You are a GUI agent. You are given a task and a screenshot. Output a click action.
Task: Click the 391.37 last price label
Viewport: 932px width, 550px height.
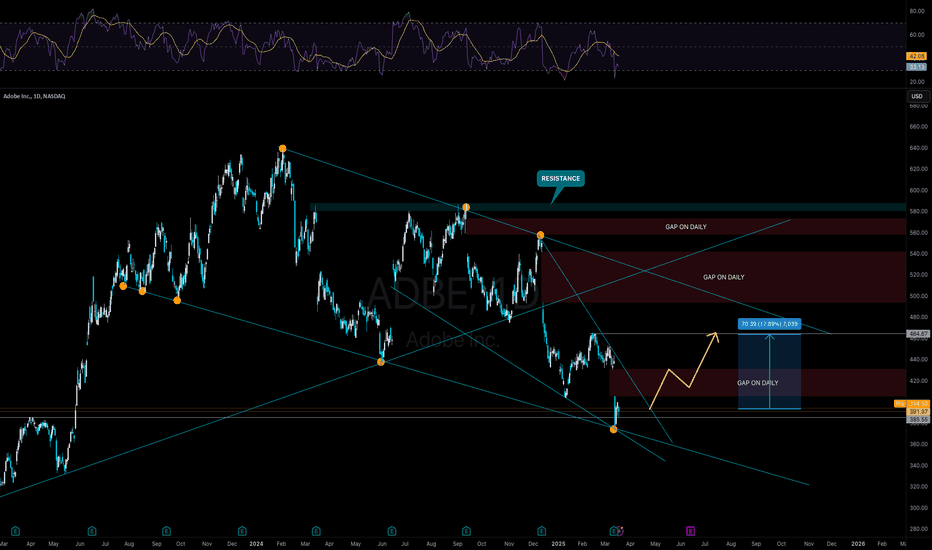click(917, 411)
